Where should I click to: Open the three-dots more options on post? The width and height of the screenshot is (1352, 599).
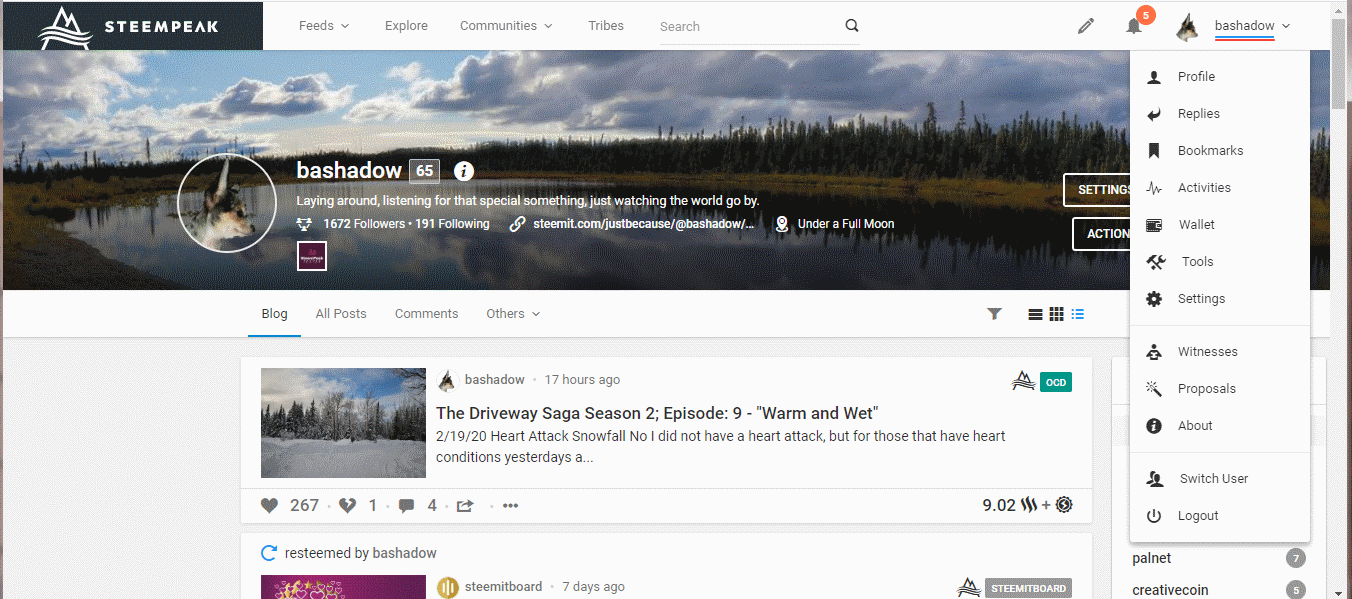pyautogui.click(x=511, y=506)
